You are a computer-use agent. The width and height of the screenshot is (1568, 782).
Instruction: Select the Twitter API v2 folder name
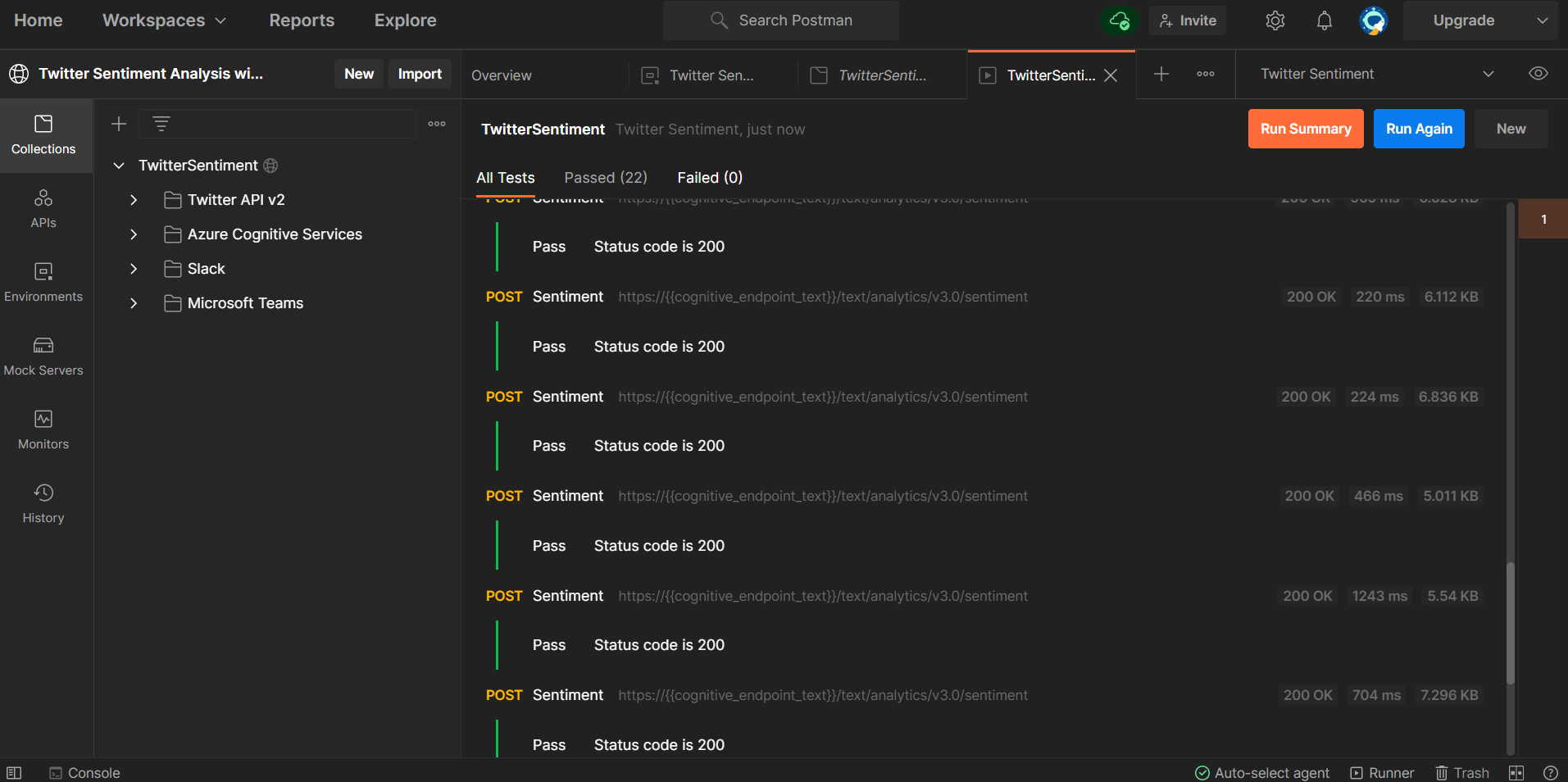(236, 200)
